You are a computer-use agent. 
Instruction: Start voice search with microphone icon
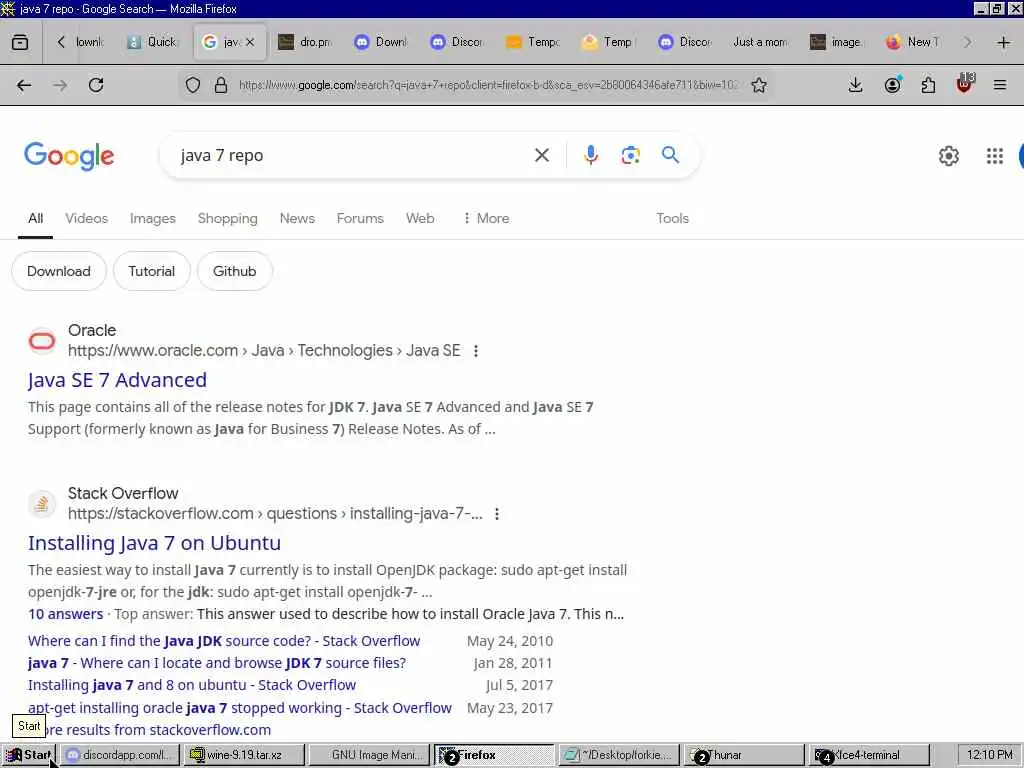tap(590, 155)
